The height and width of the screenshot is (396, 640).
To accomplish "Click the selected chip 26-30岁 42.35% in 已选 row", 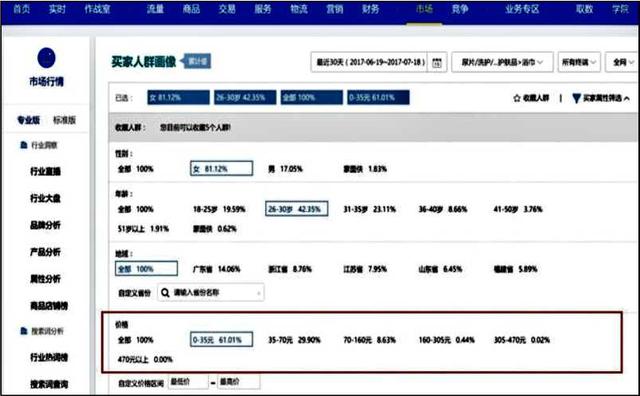I will pos(245,98).
